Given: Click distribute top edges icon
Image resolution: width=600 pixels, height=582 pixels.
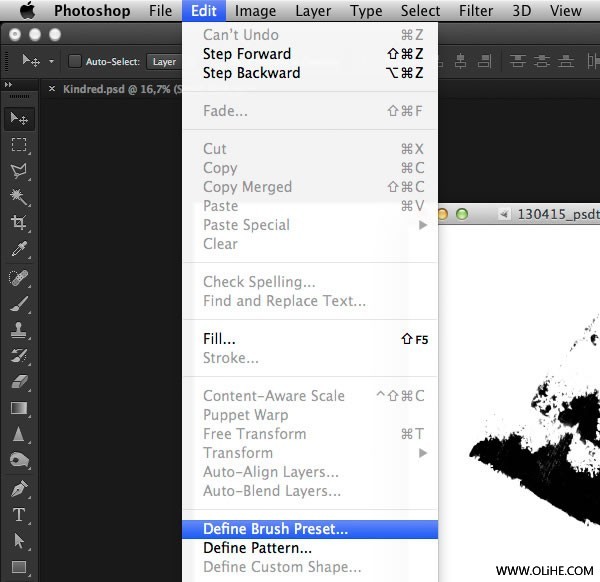Looking at the screenshot, I should tap(518, 61).
